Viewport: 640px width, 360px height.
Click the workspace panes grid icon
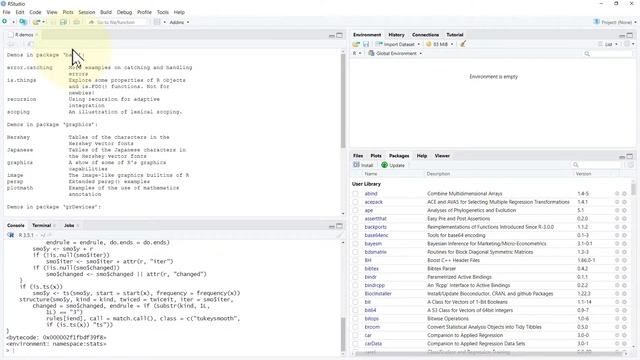point(157,22)
